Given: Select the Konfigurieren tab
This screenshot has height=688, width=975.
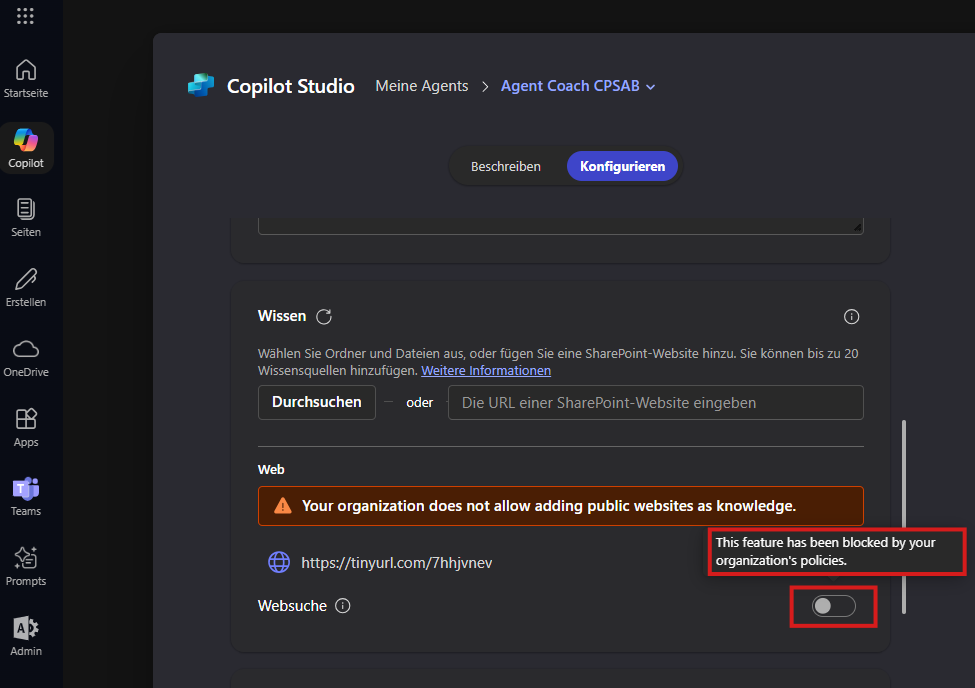Looking at the screenshot, I should point(622,167).
